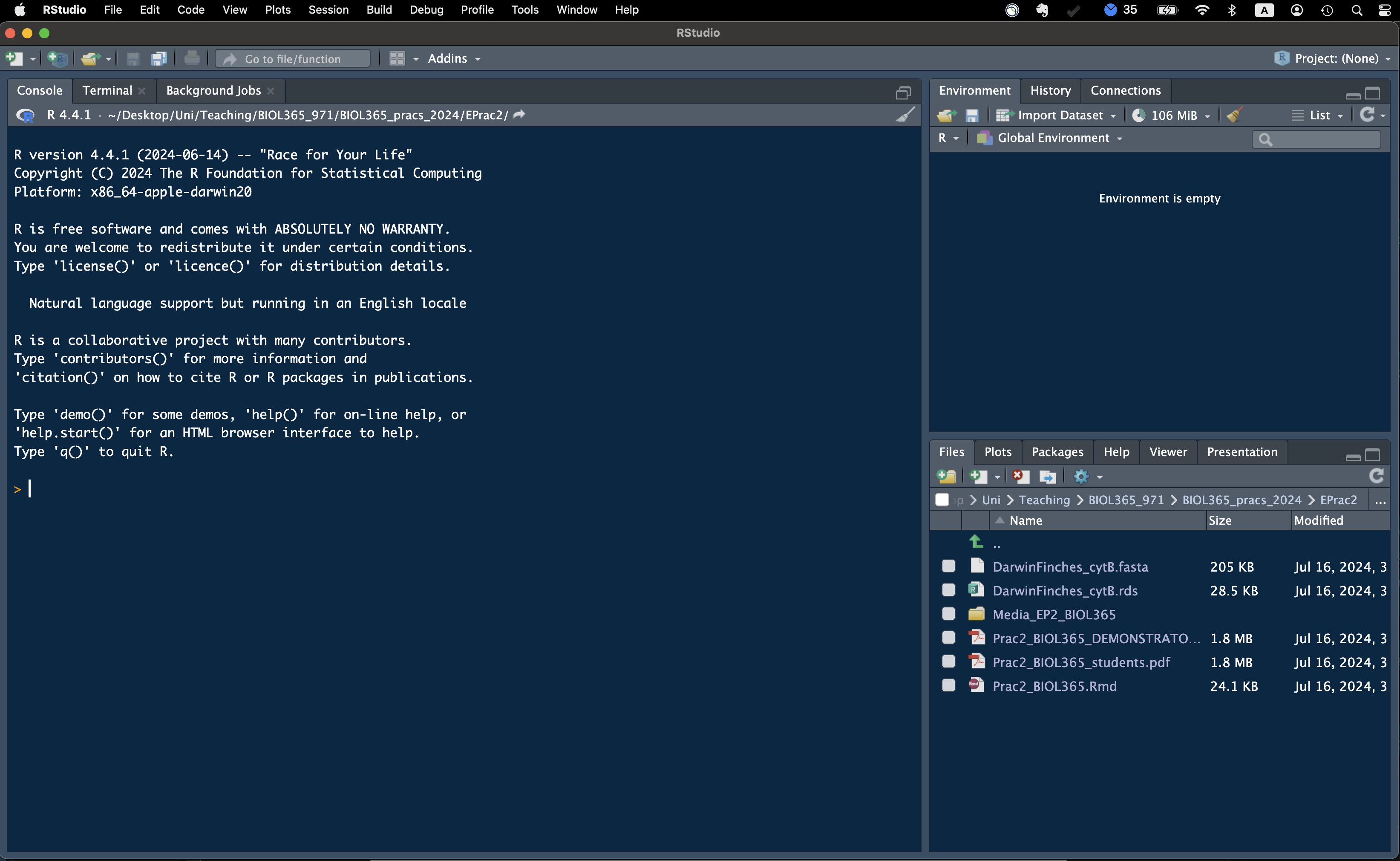Refresh the Environment pane

1367,115
